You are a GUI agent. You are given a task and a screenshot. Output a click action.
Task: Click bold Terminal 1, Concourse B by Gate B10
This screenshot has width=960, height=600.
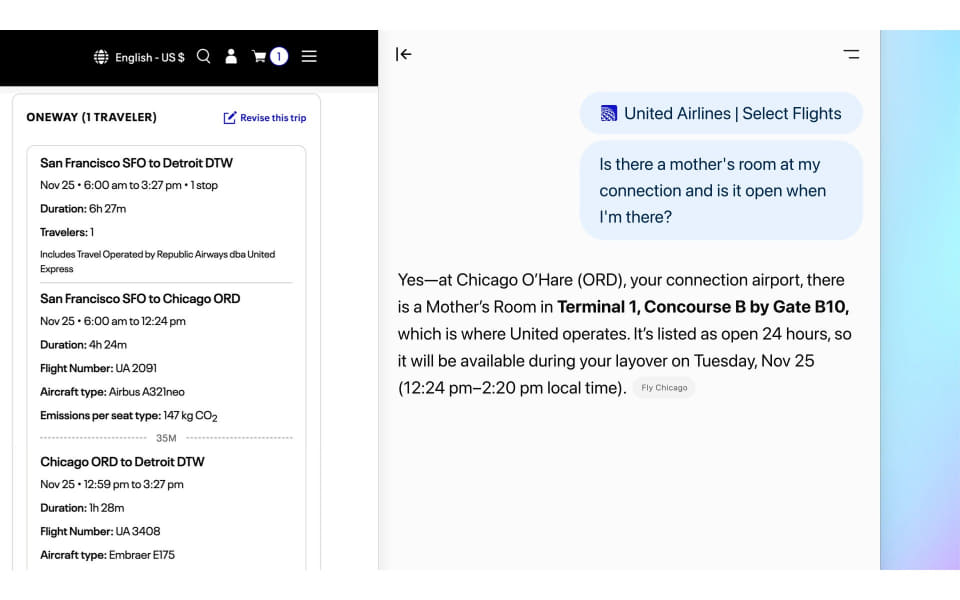pyautogui.click(x=703, y=307)
